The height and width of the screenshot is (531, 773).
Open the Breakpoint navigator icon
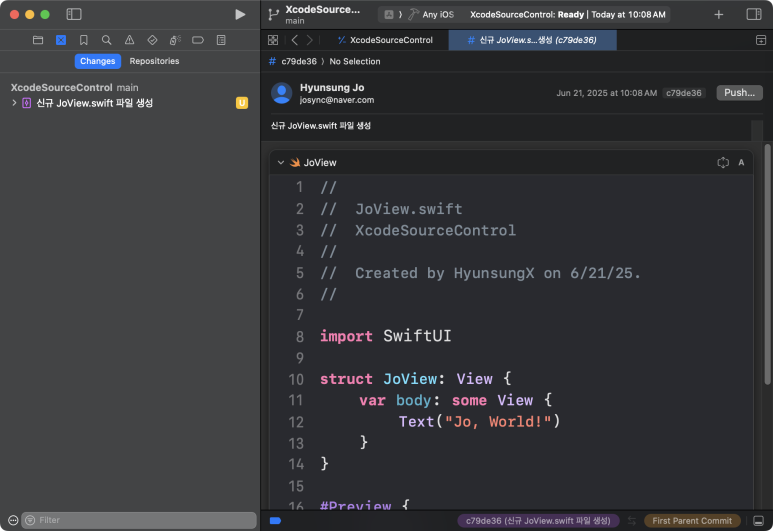(x=198, y=40)
